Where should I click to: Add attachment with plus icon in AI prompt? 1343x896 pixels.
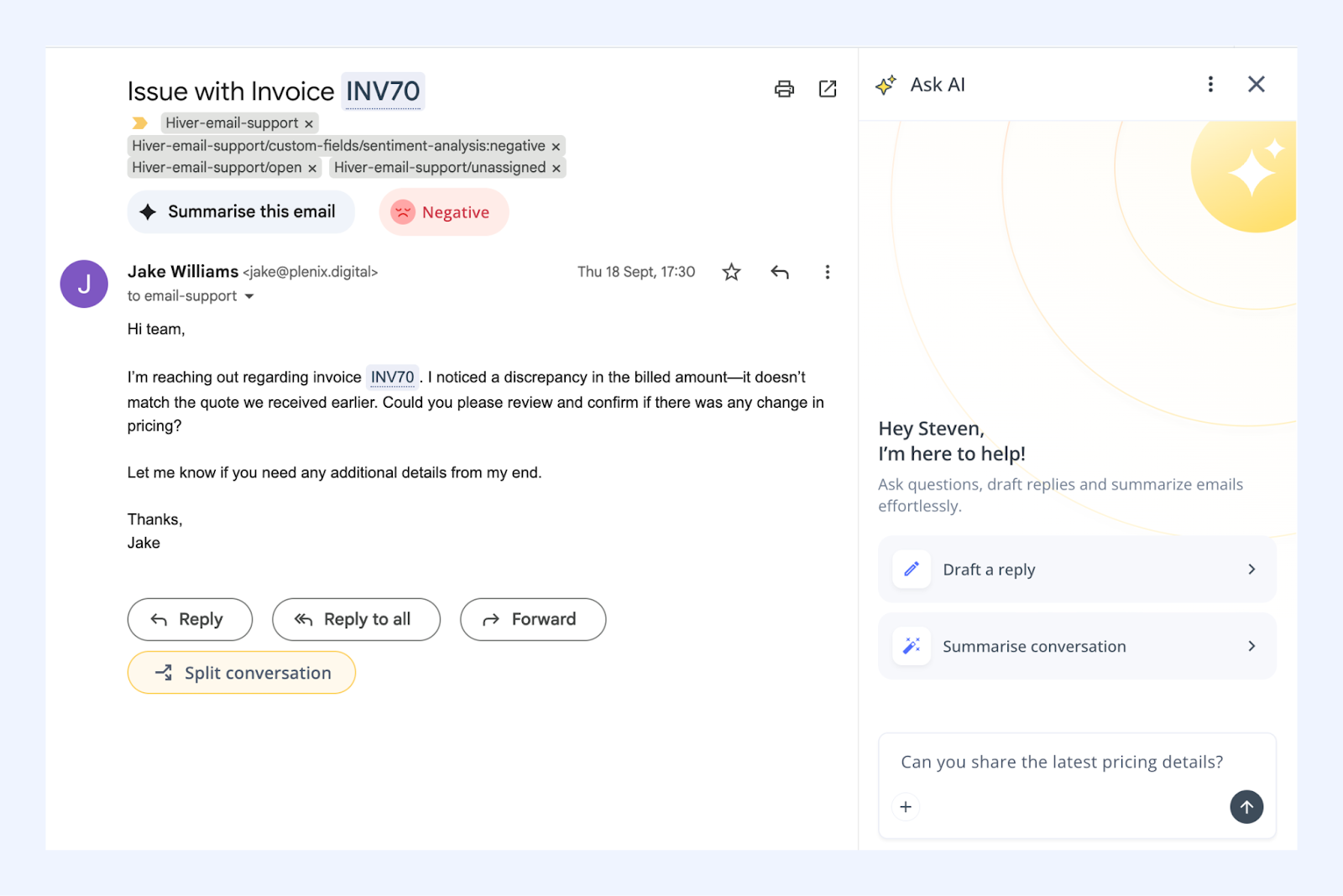coord(906,807)
